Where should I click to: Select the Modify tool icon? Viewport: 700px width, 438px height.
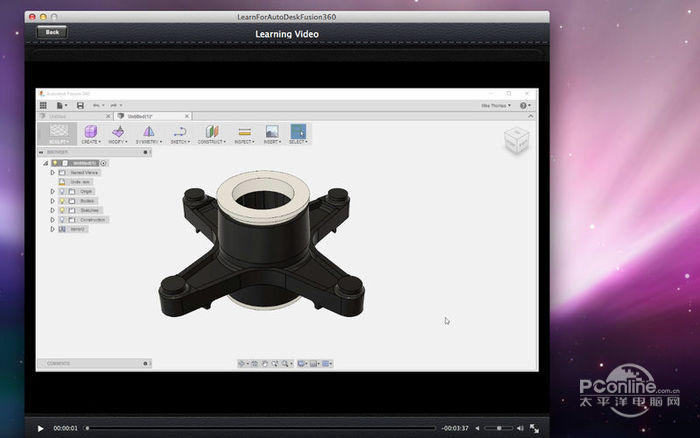pos(118,131)
